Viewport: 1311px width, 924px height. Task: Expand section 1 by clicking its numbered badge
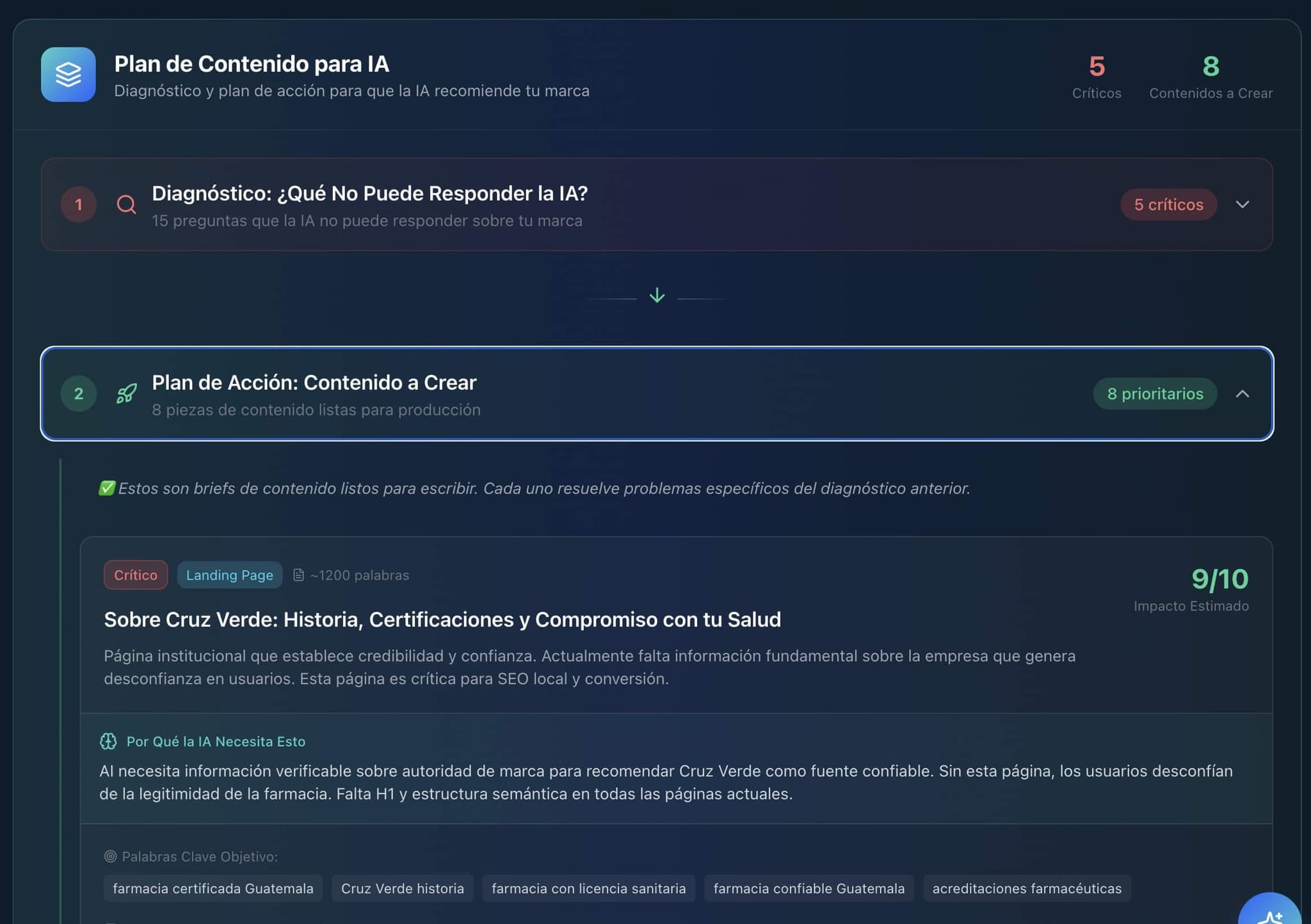tap(78, 205)
